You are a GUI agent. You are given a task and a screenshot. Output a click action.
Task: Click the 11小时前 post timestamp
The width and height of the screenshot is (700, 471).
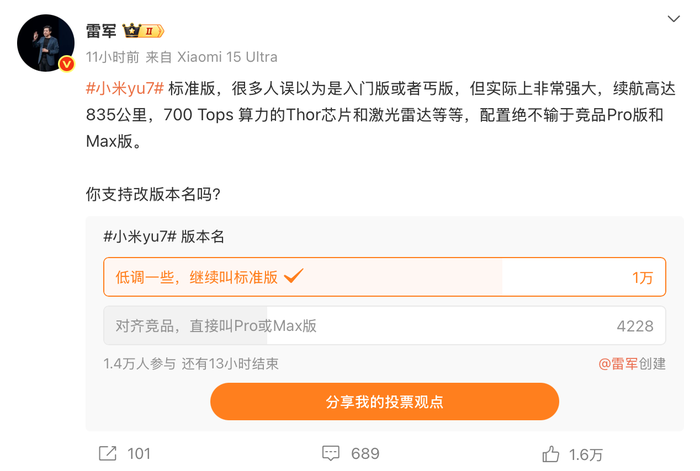point(112,57)
